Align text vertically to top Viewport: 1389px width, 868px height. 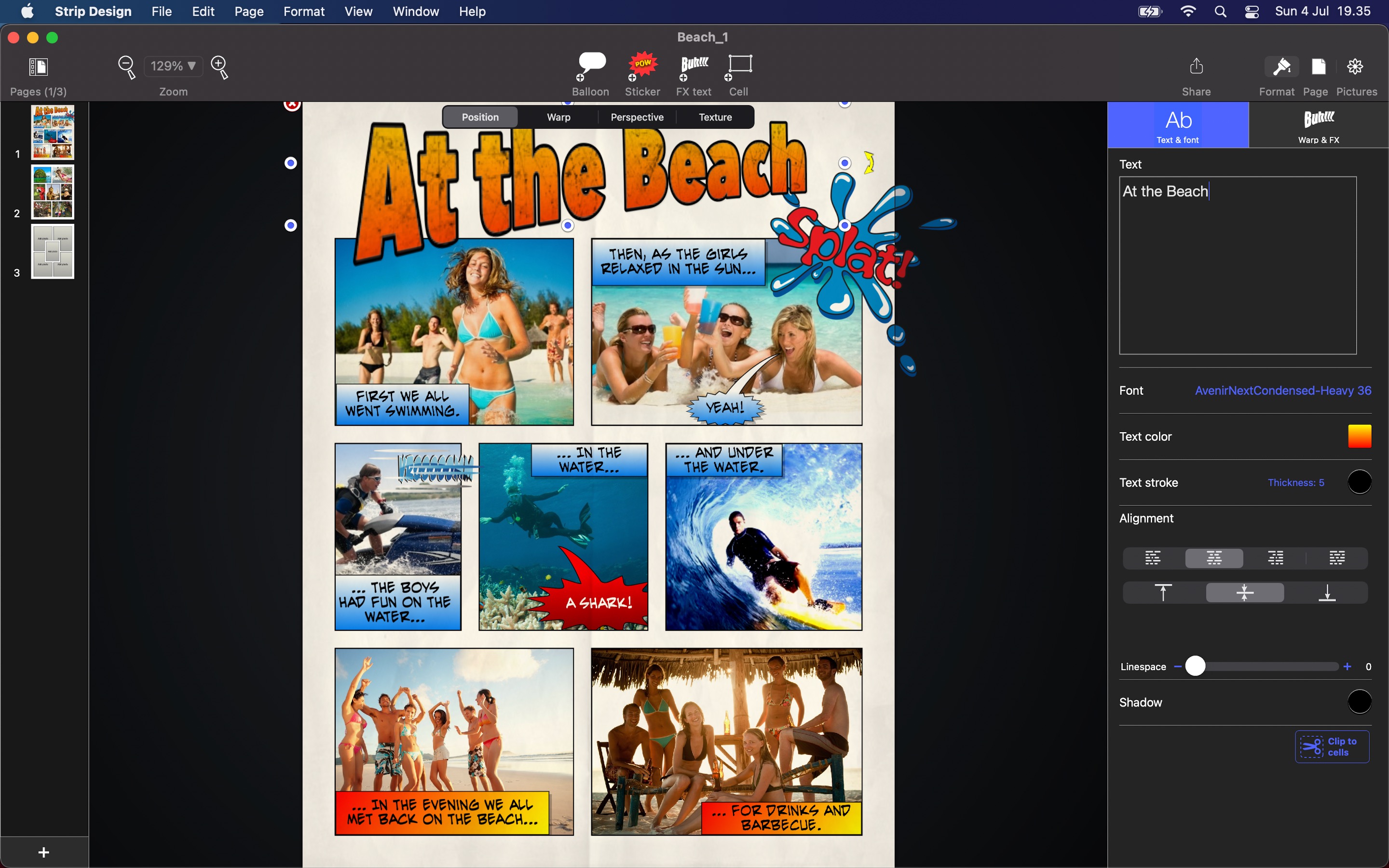point(1163,593)
